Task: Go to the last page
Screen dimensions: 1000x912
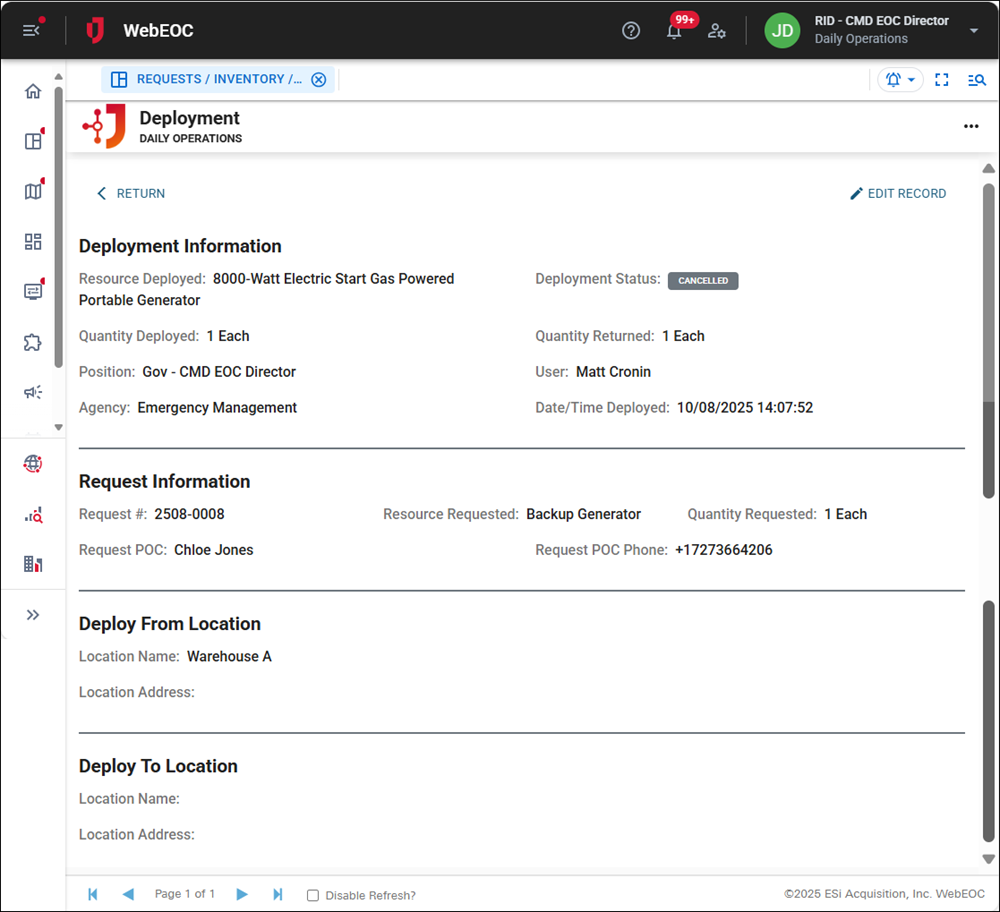Action: (277, 894)
